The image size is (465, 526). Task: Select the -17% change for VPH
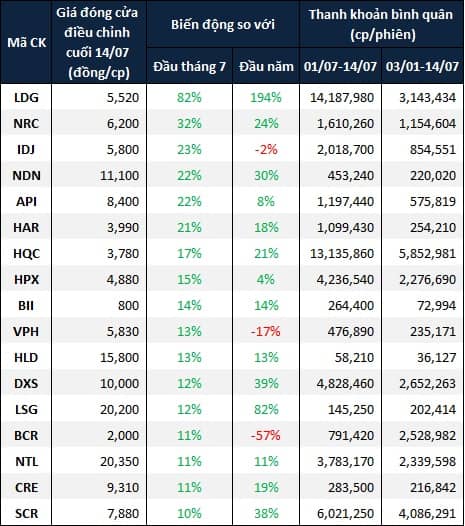(x=266, y=331)
